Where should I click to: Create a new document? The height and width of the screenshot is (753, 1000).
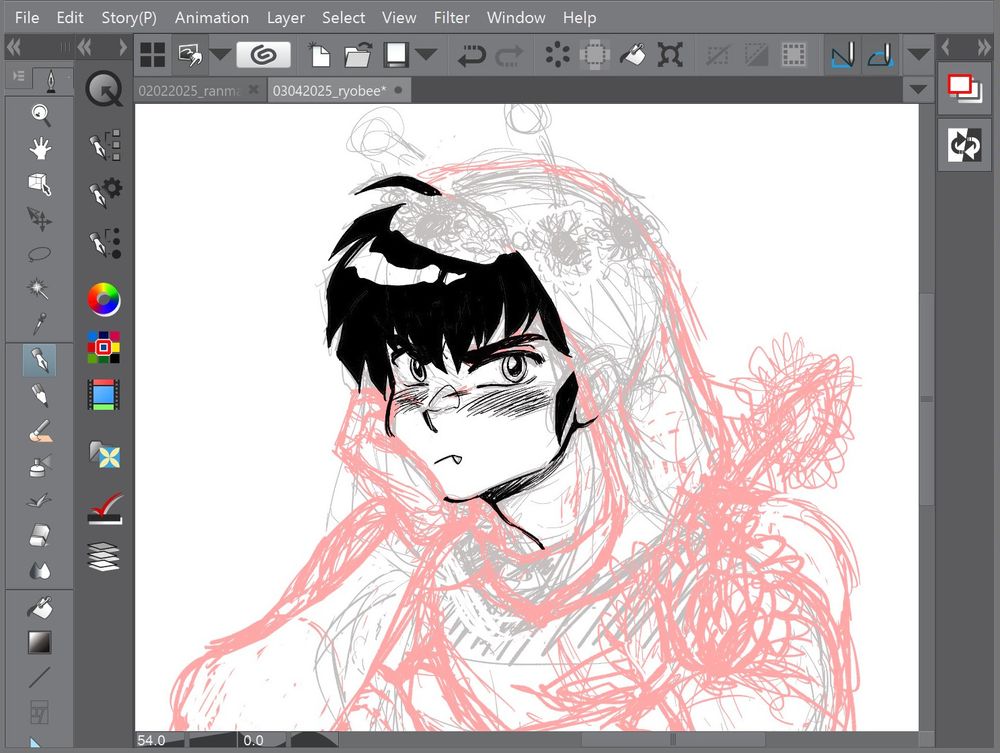tap(319, 55)
